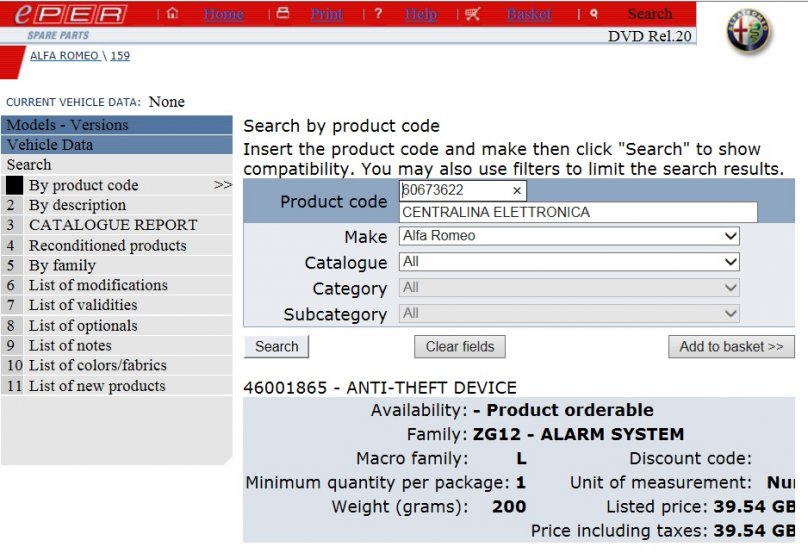Click the house icon beside Home

[x=173, y=14]
